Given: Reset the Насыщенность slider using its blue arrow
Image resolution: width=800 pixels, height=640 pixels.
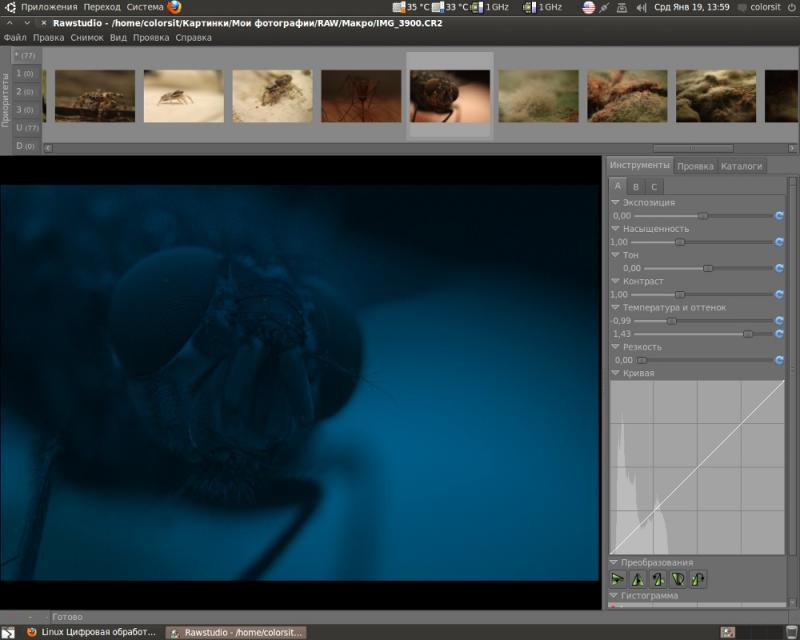Looking at the screenshot, I should click(779, 242).
